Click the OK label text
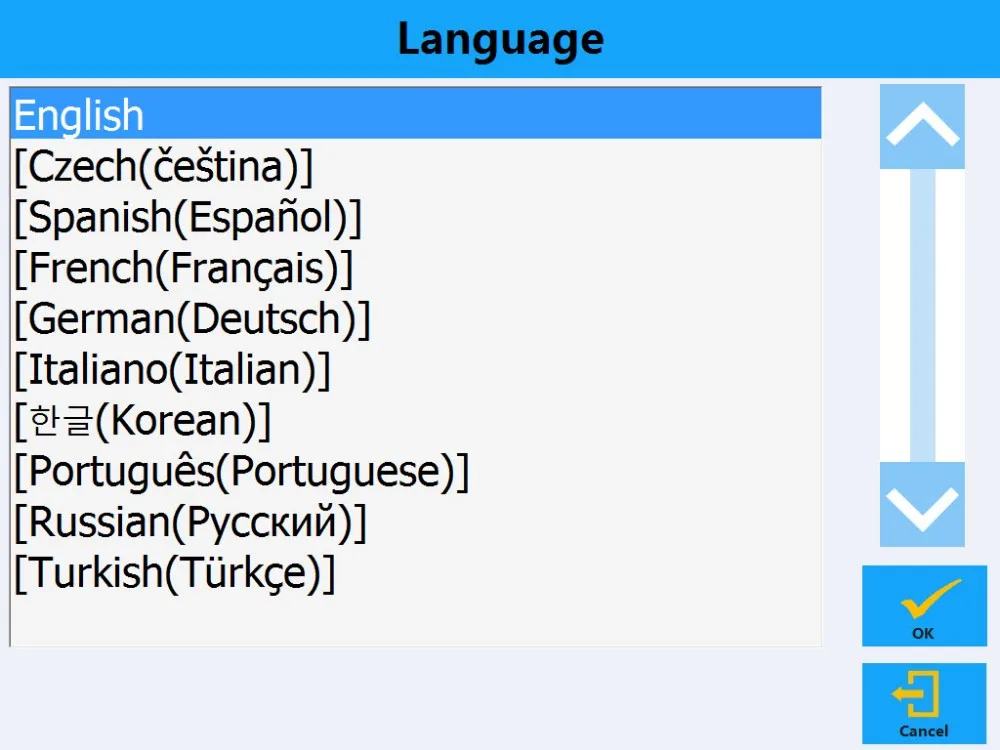The width and height of the screenshot is (1000, 750). coord(923,633)
